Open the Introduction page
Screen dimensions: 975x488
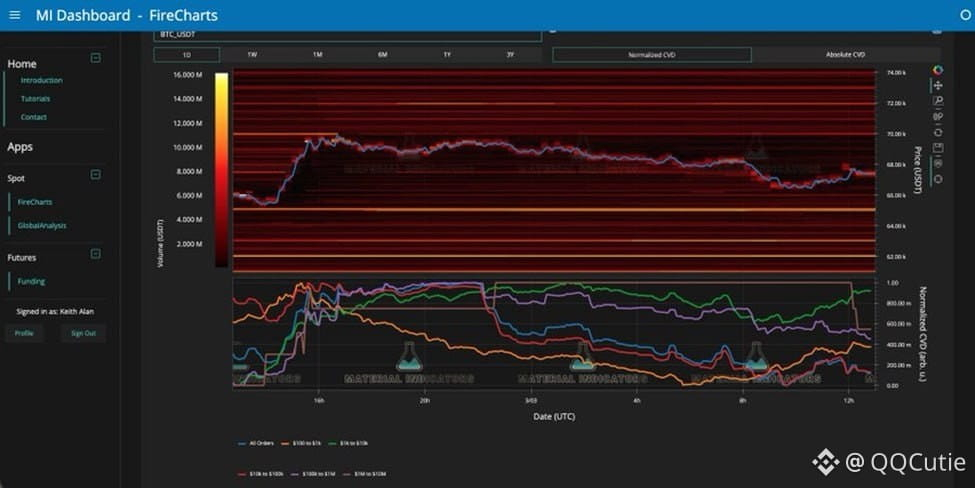(42, 80)
